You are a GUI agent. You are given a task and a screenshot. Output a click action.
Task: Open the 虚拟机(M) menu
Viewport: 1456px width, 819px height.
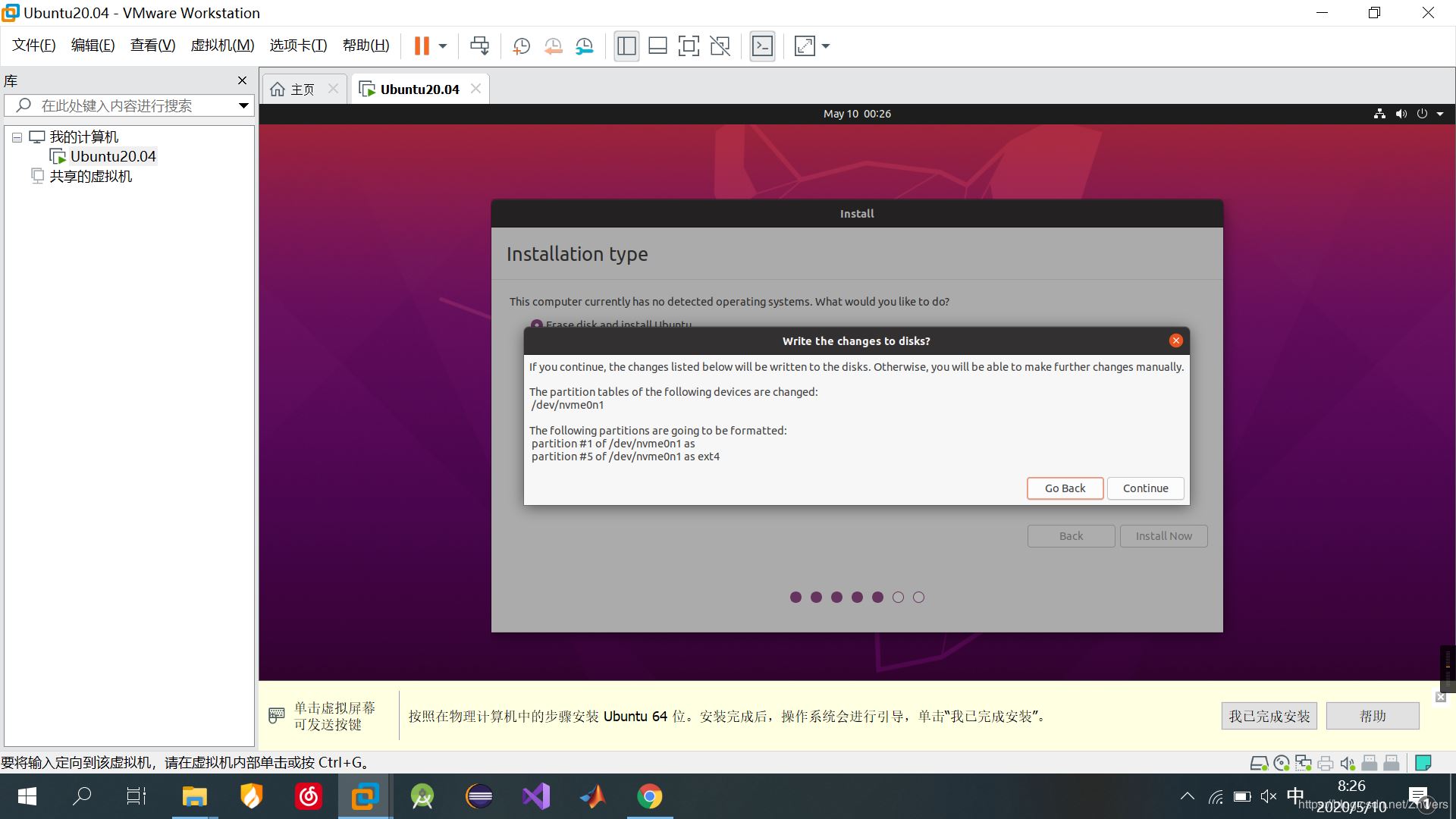(x=222, y=45)
